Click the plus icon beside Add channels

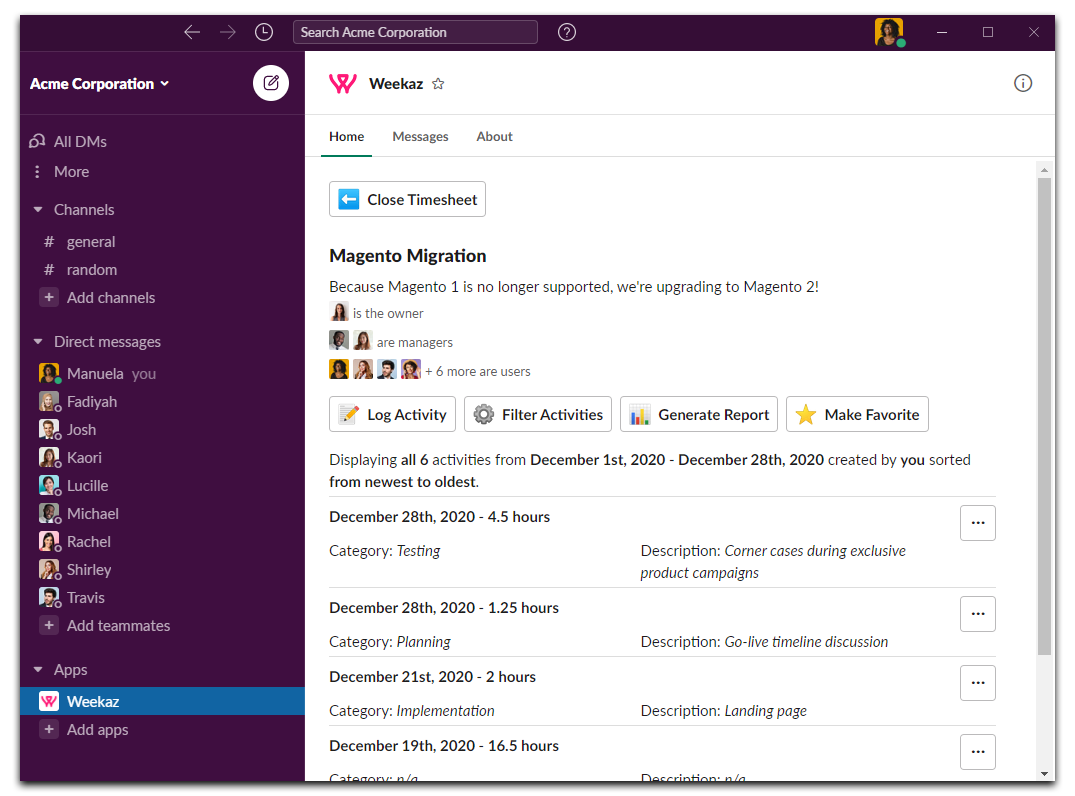[x=49, y=298]
